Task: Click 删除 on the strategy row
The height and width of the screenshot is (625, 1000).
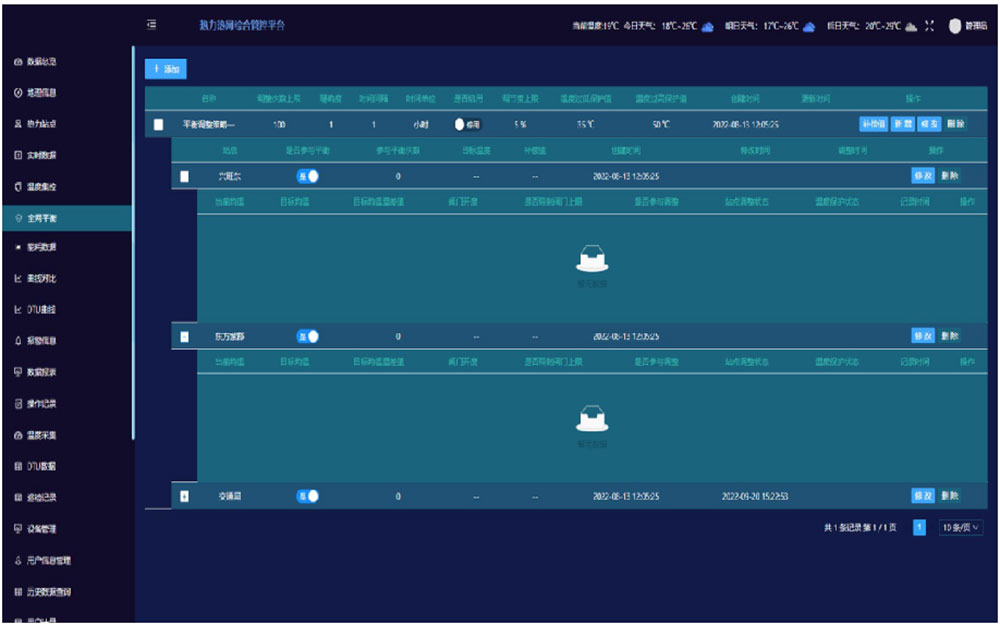Action: [x=955, y=124]
